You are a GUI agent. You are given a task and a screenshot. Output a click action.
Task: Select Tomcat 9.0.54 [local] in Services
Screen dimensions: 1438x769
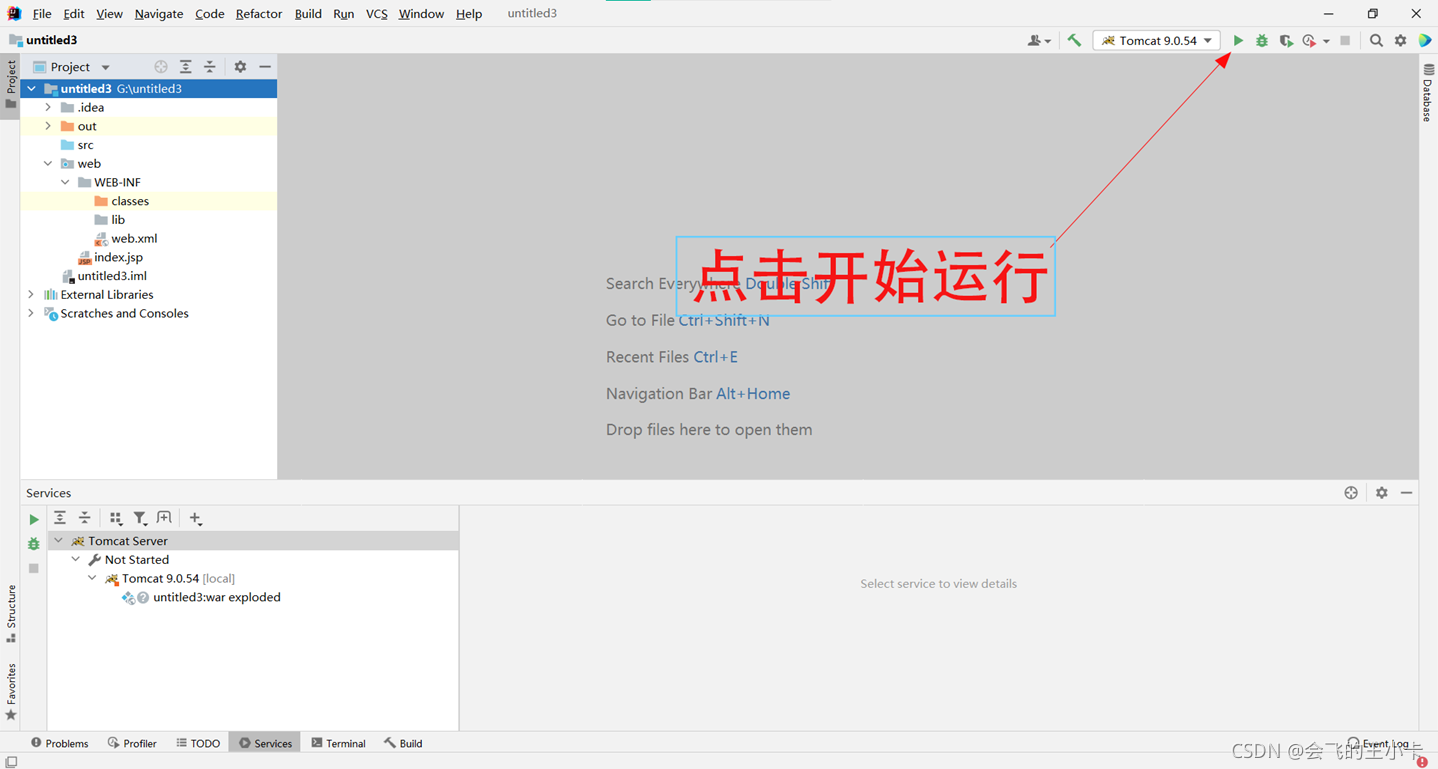click(x=170, y=579)
